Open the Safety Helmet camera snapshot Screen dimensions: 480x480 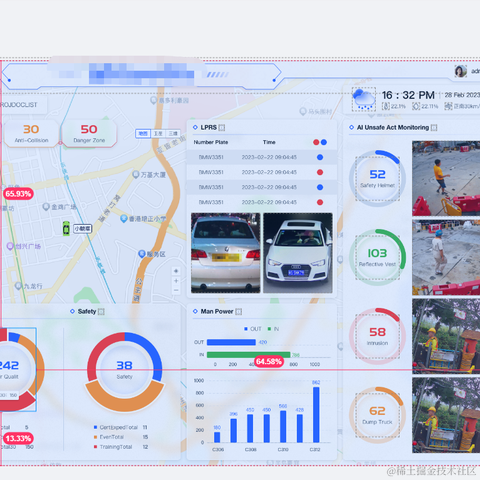coord(446,178)
